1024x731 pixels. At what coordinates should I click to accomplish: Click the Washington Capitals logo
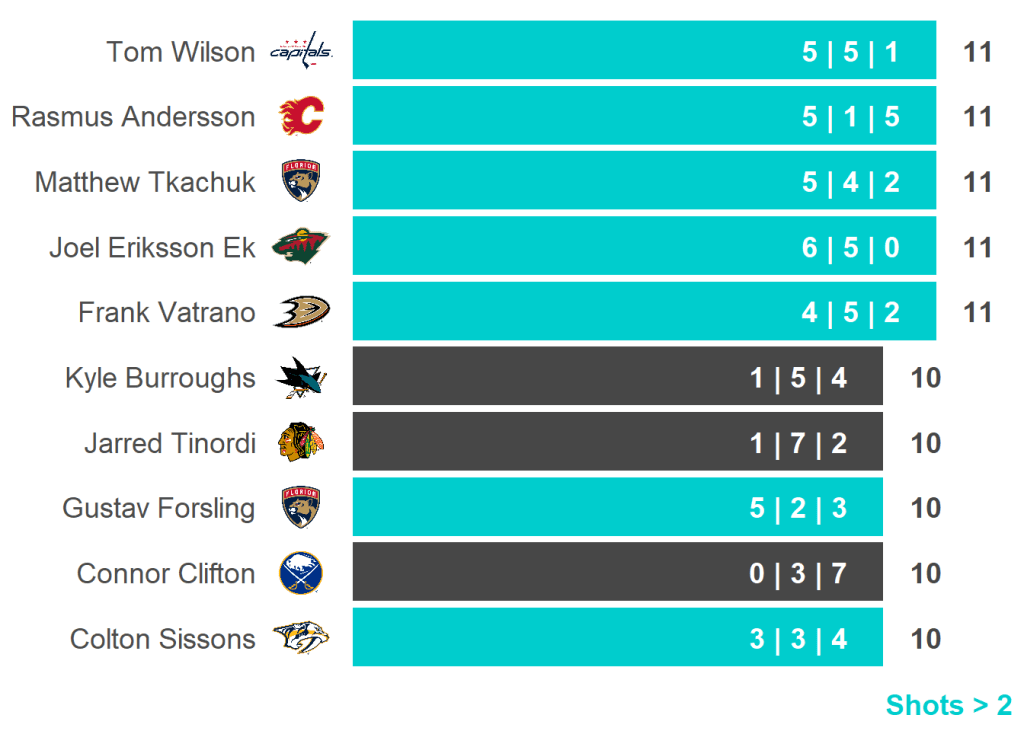(x=301, y=50)
